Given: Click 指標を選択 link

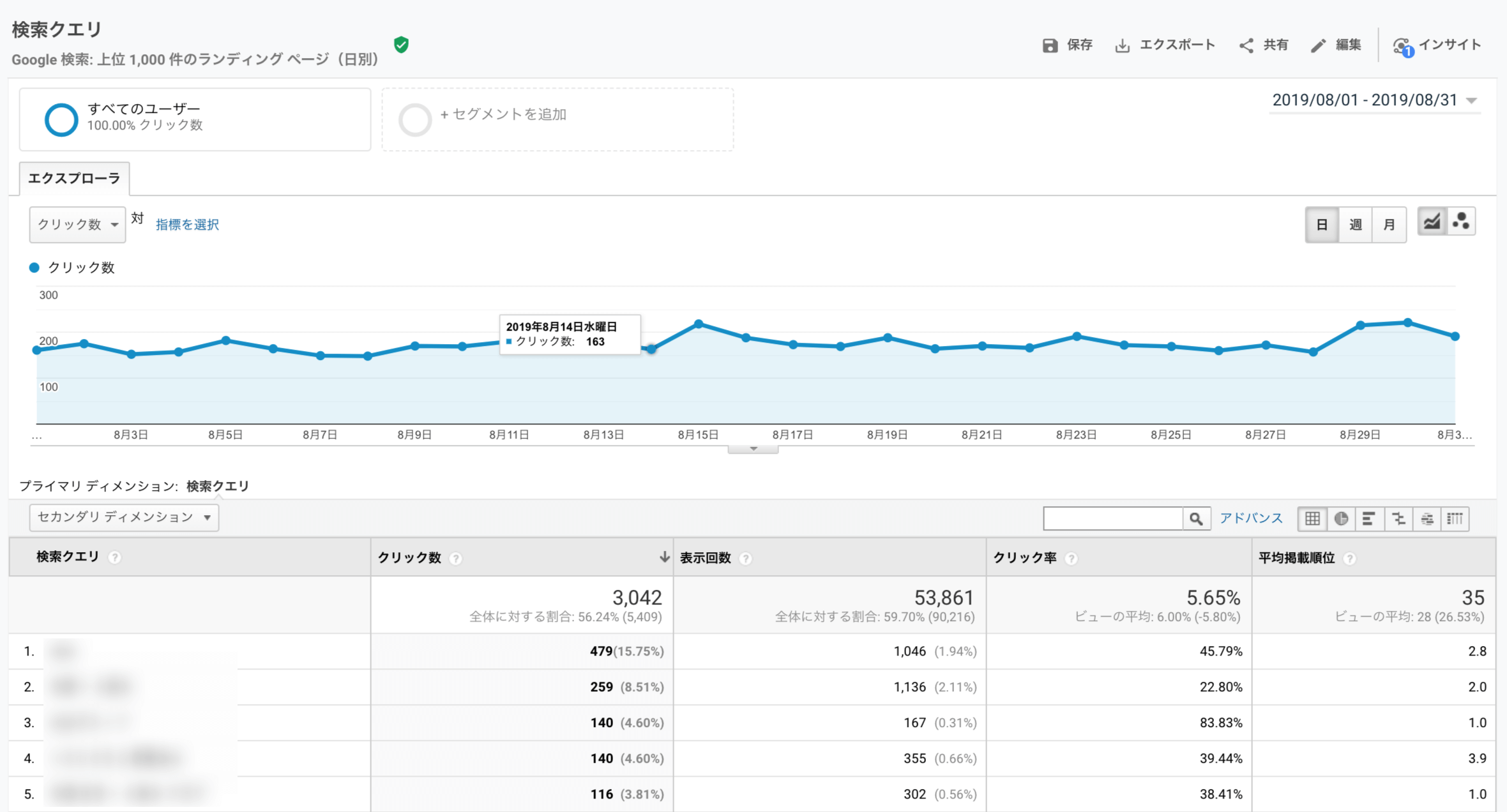Looking at the screenshot, I should tap(187, 225).
